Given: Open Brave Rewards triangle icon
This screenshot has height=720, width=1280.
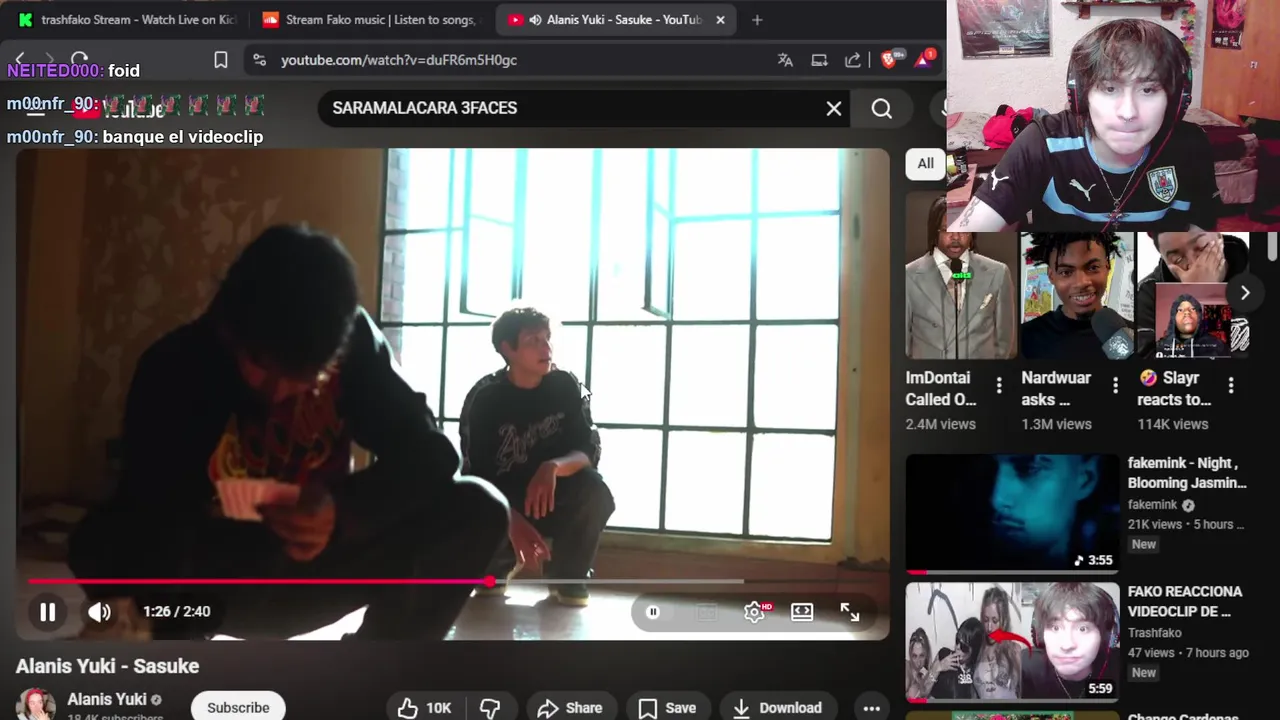Looking at the screenshot, I should click(925, 59).
